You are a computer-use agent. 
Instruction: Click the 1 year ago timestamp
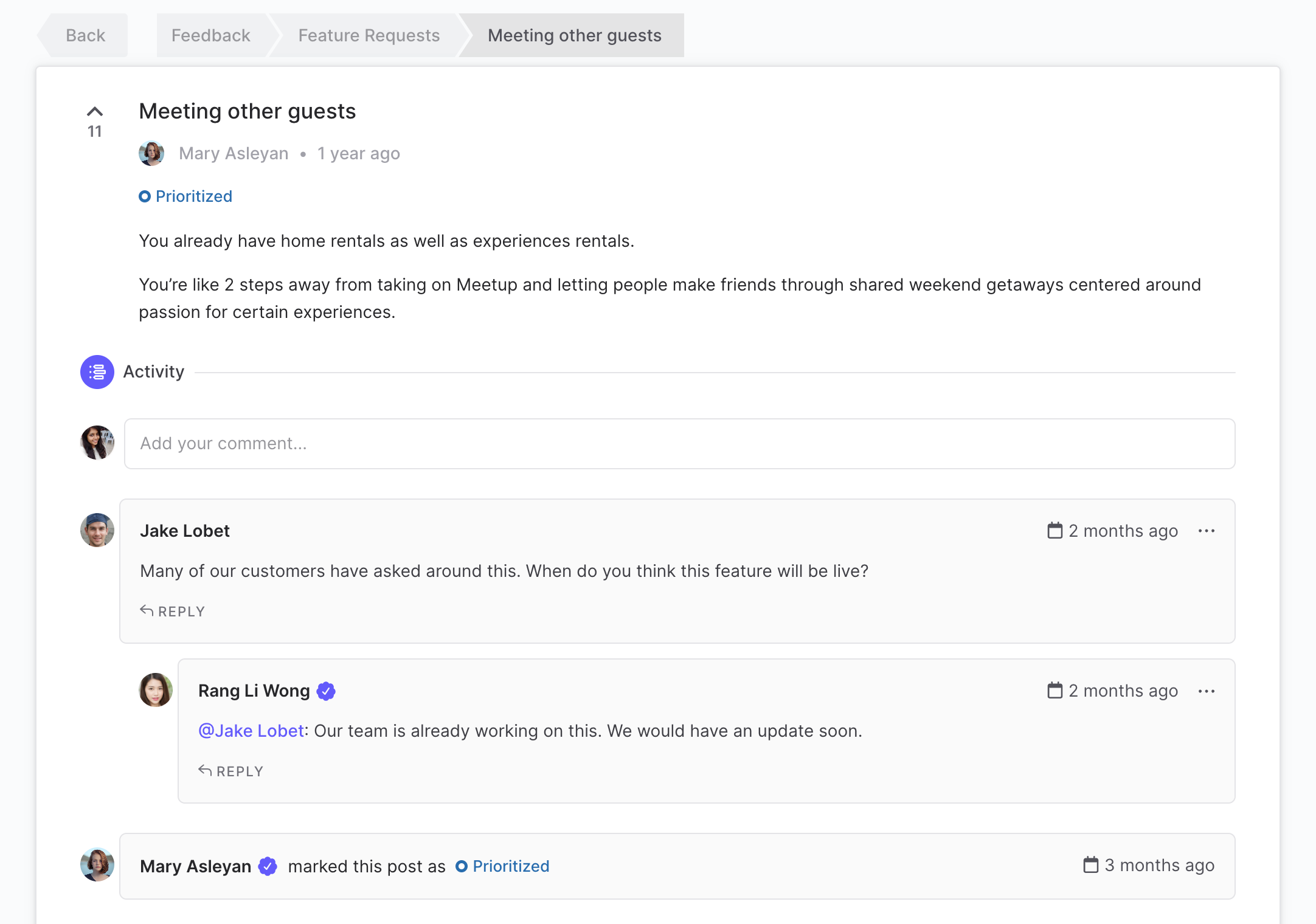click(359, 153)
